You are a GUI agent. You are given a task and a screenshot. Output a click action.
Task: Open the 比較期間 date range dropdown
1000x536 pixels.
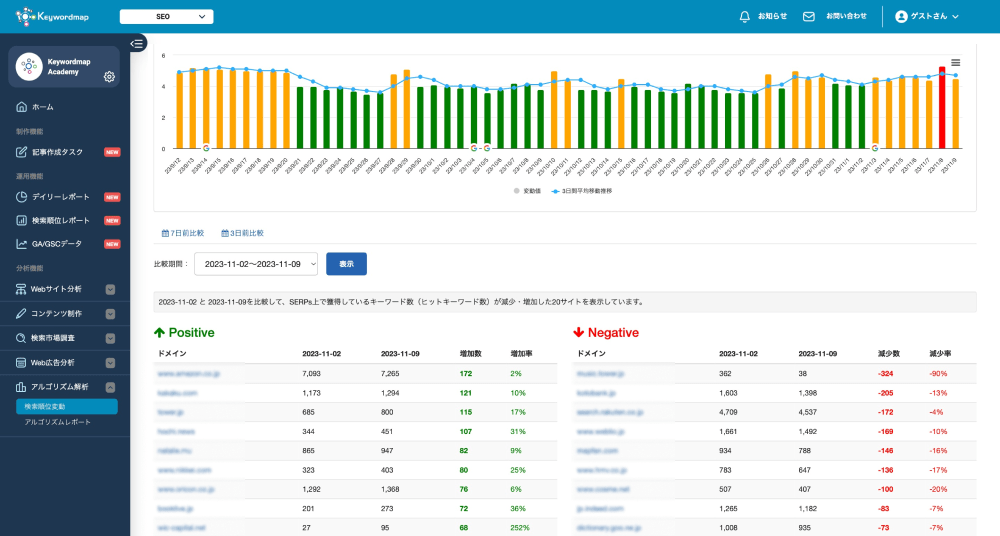[x=255, y=264]
